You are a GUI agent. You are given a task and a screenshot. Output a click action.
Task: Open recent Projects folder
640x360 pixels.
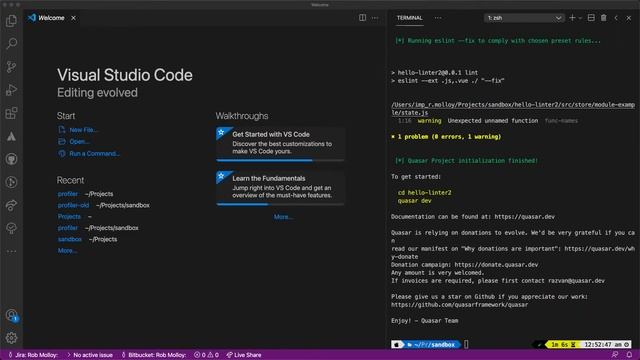tap(69, 217)
